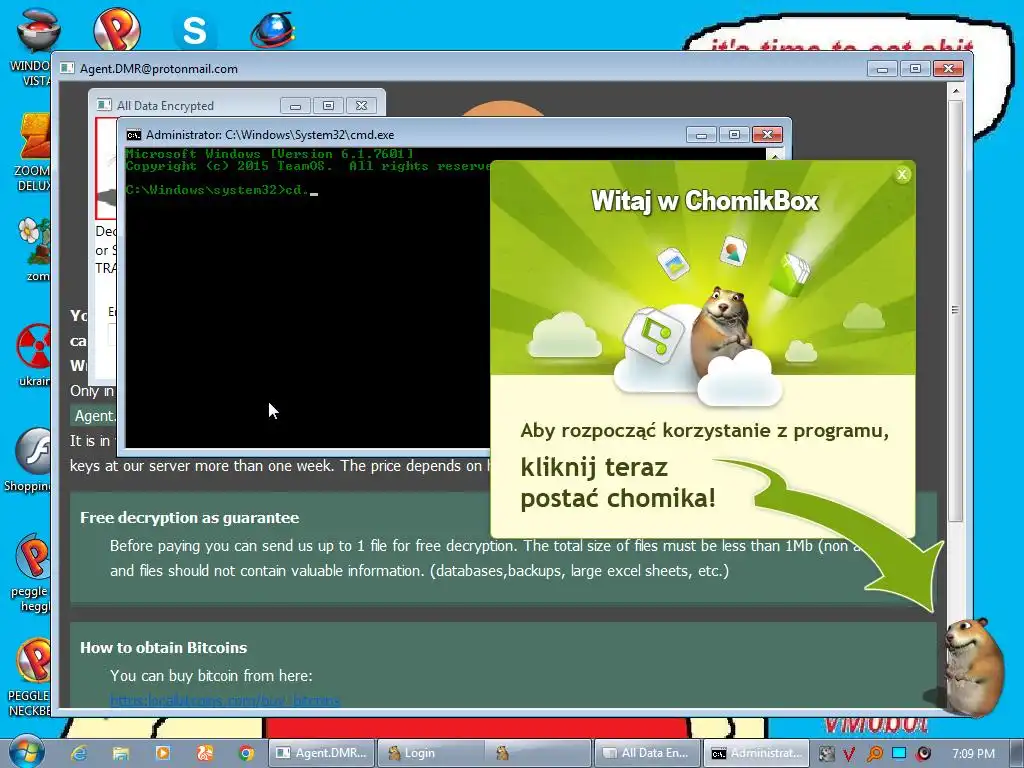Click the Show Desktop button at taskbar end
1024x768 pixels.
coord(1017,753)
